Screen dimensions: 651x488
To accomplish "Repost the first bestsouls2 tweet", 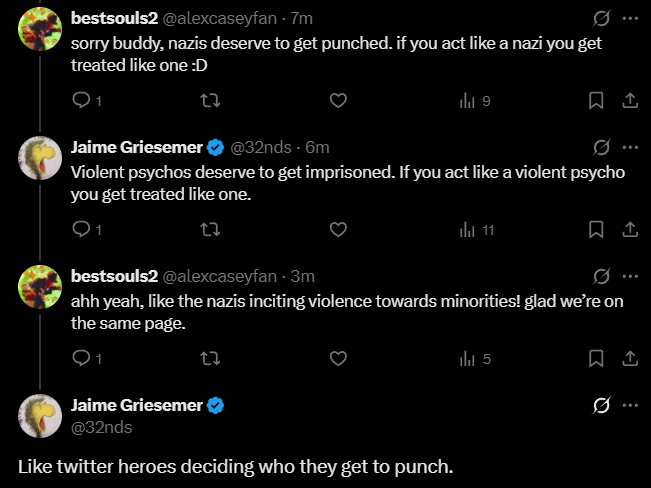I will (x=210, y=100).
